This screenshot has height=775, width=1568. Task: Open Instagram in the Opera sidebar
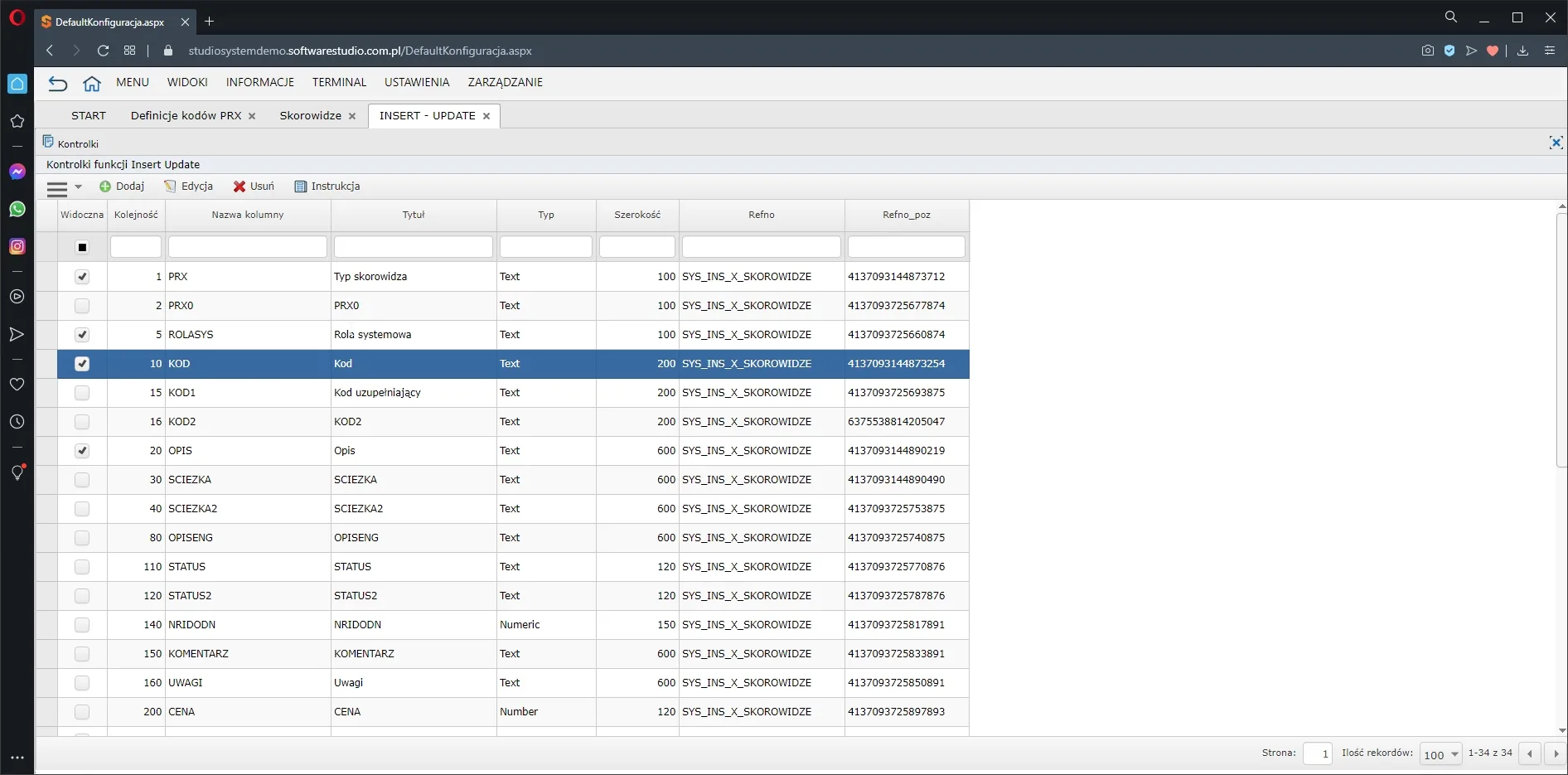coord(17,246)
